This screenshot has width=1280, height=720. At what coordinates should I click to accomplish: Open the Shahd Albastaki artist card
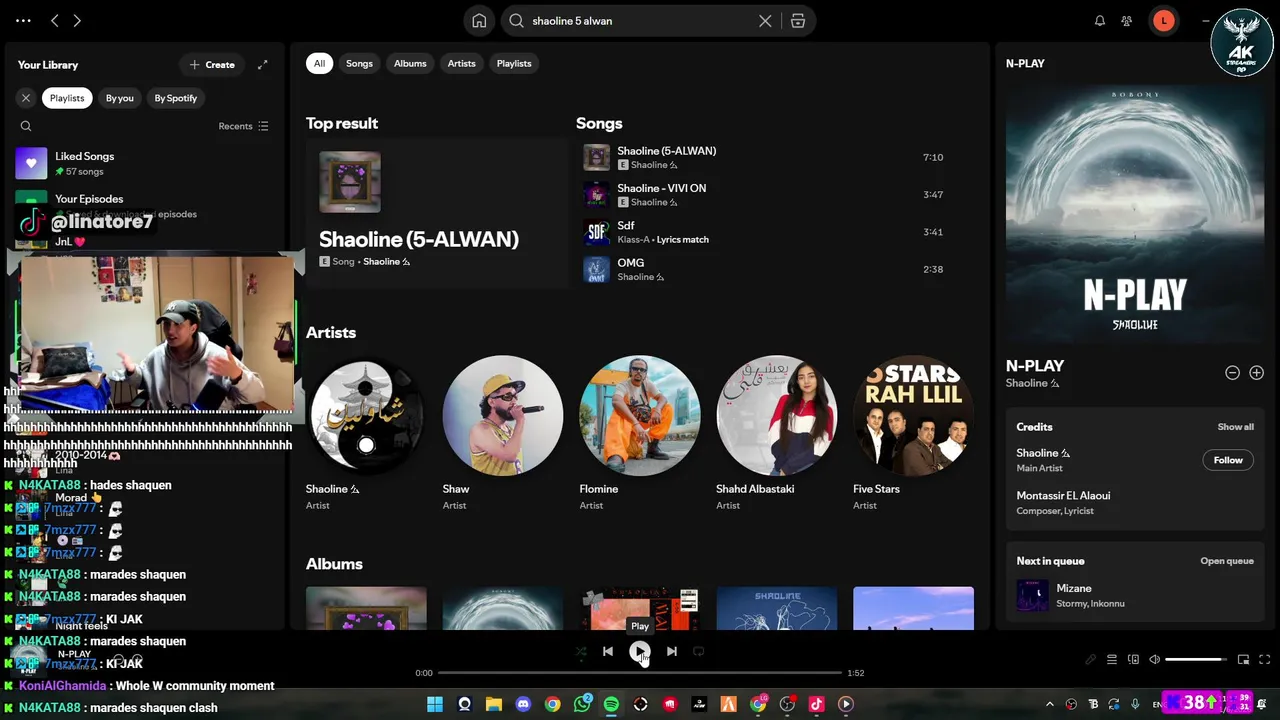tap(776, 435)
